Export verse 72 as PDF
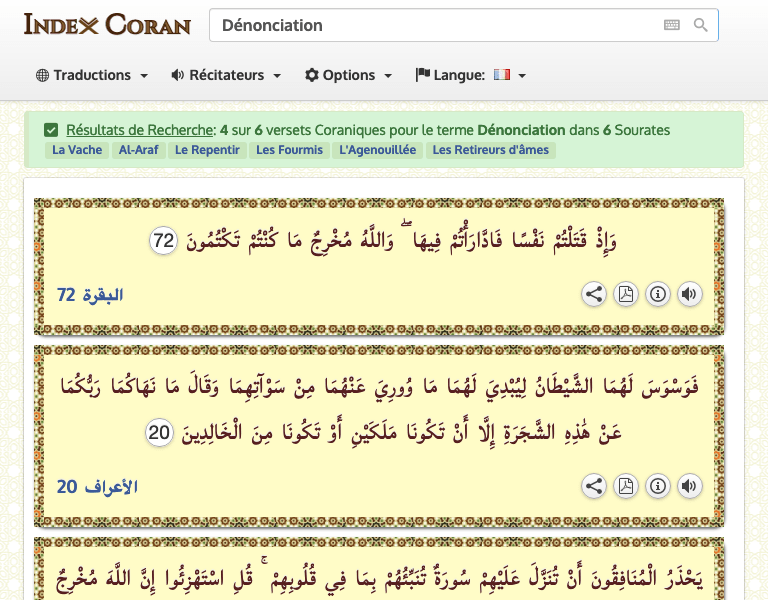The height and width of the screenshot is (600, 768). tap(625, 294)
